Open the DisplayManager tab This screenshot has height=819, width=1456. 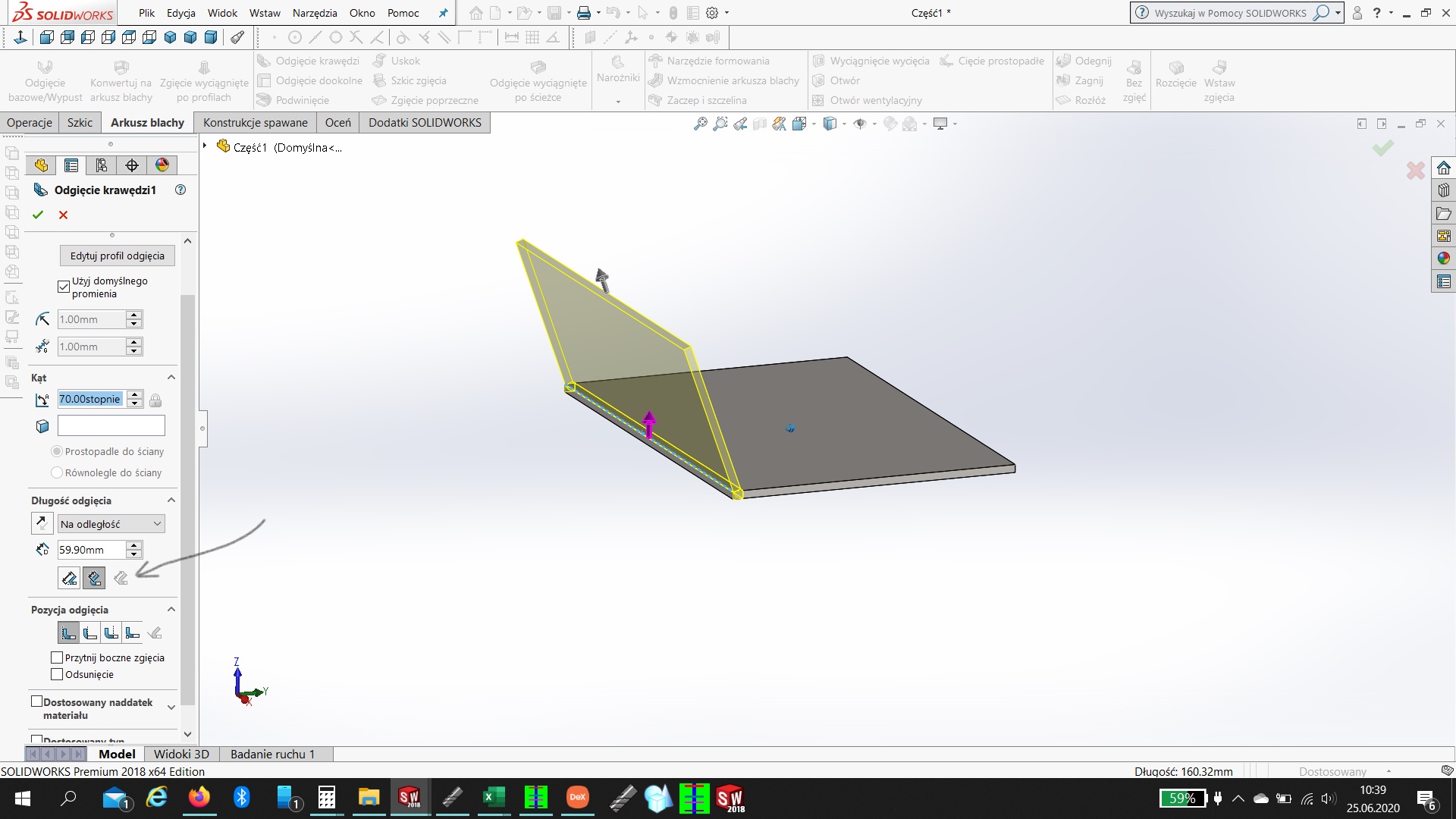point(162,165)
